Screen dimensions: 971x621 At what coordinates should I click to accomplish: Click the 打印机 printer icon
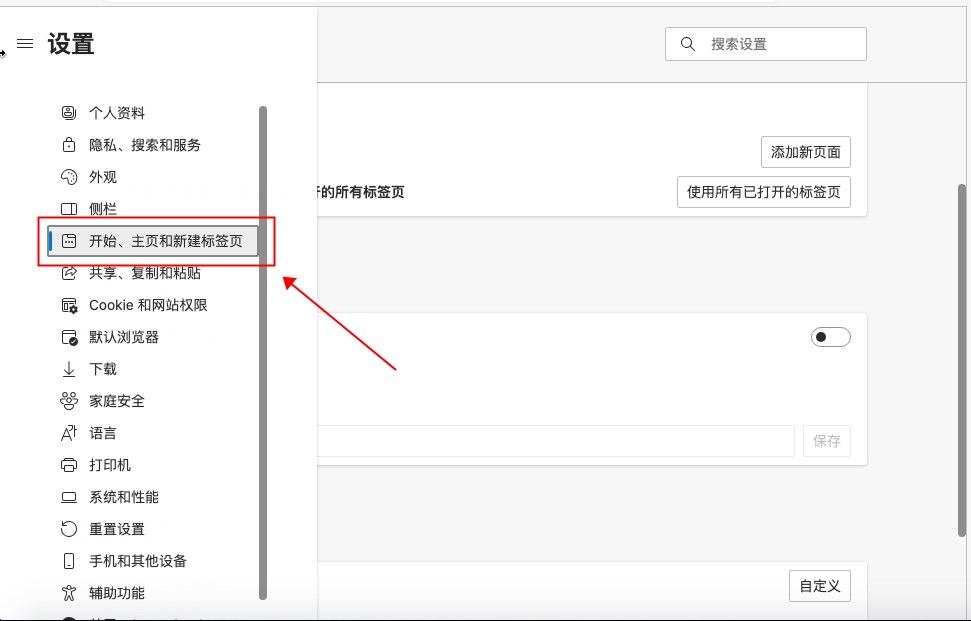(x=69, y=465)
